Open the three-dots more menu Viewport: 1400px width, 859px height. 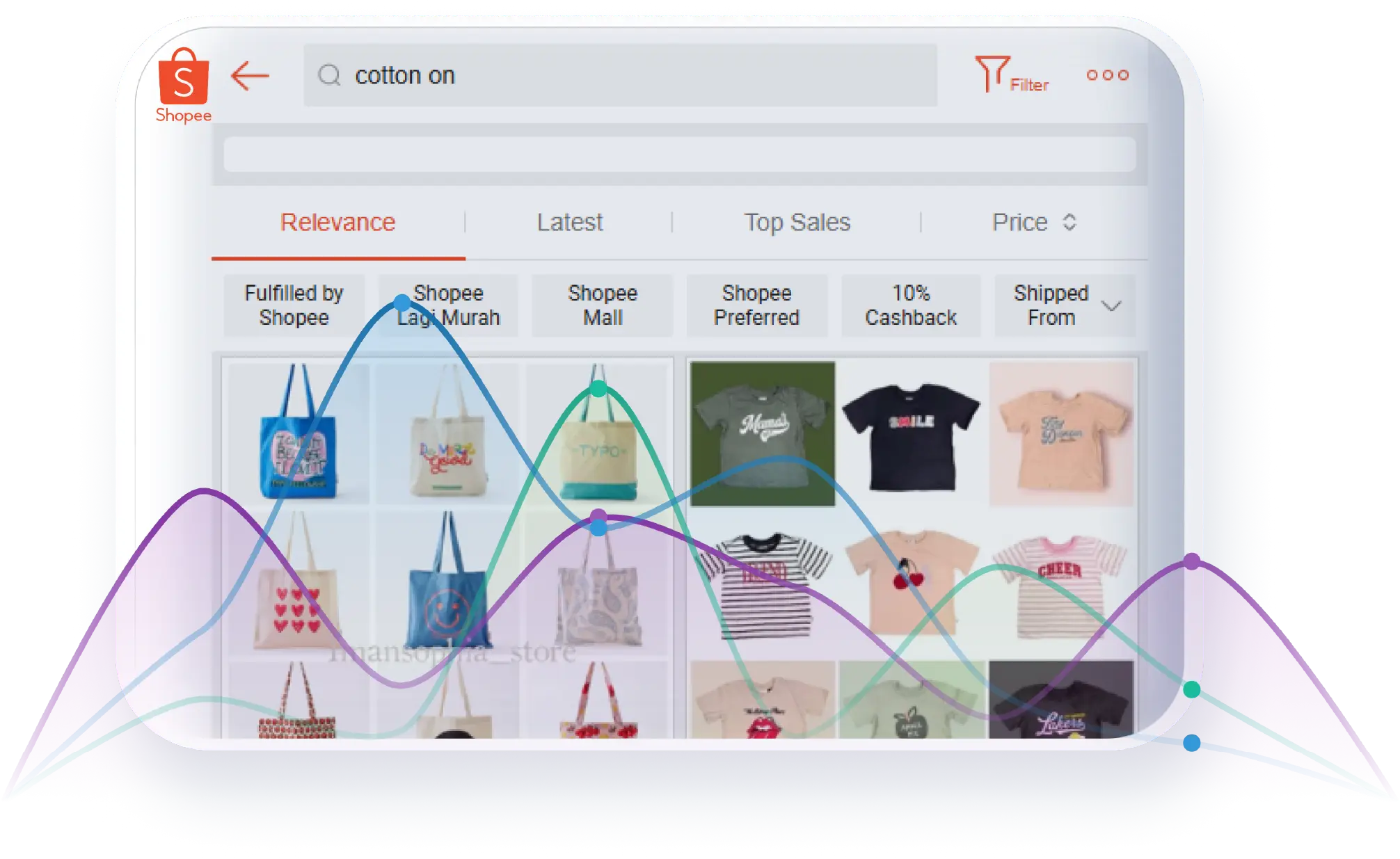[x=1107, y=75]
